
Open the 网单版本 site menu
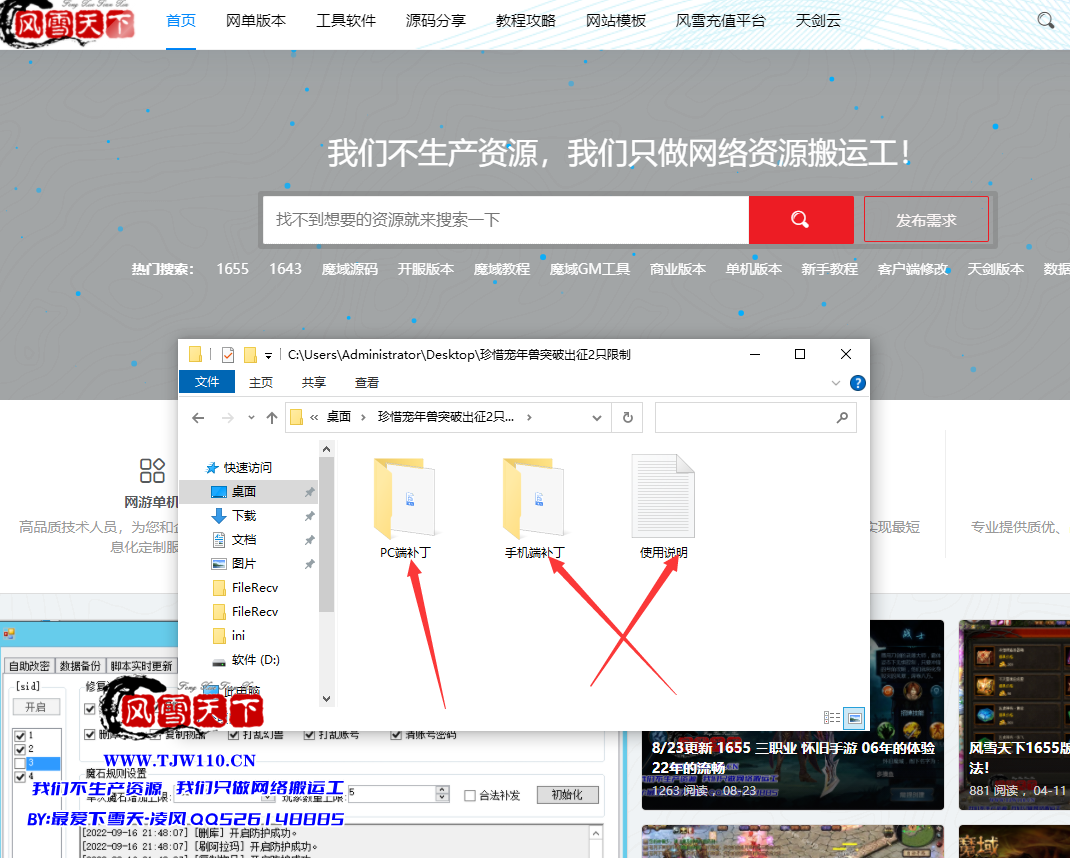click(x=256, y=21)
